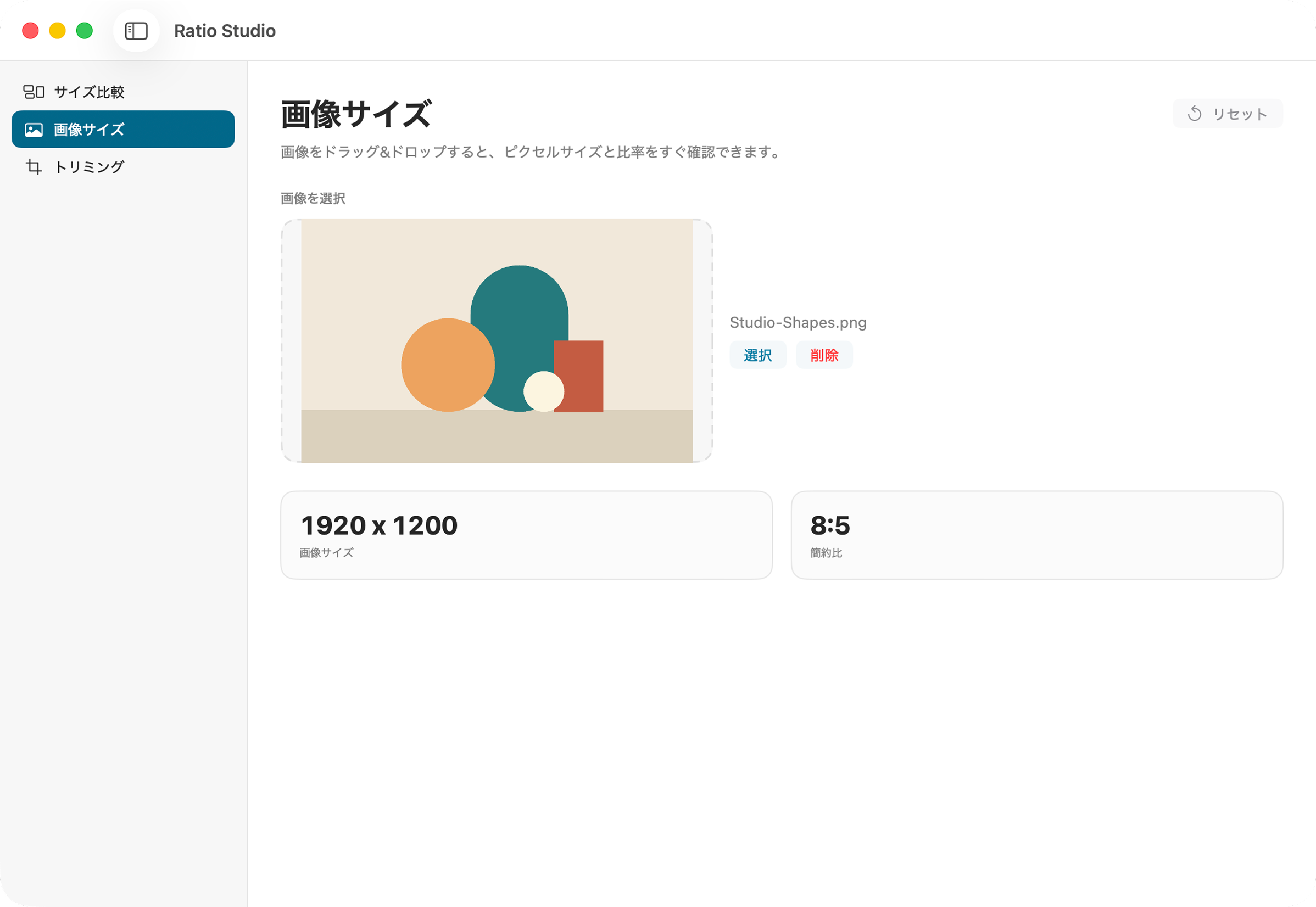Click the red 削除 button

coord(824,355)
